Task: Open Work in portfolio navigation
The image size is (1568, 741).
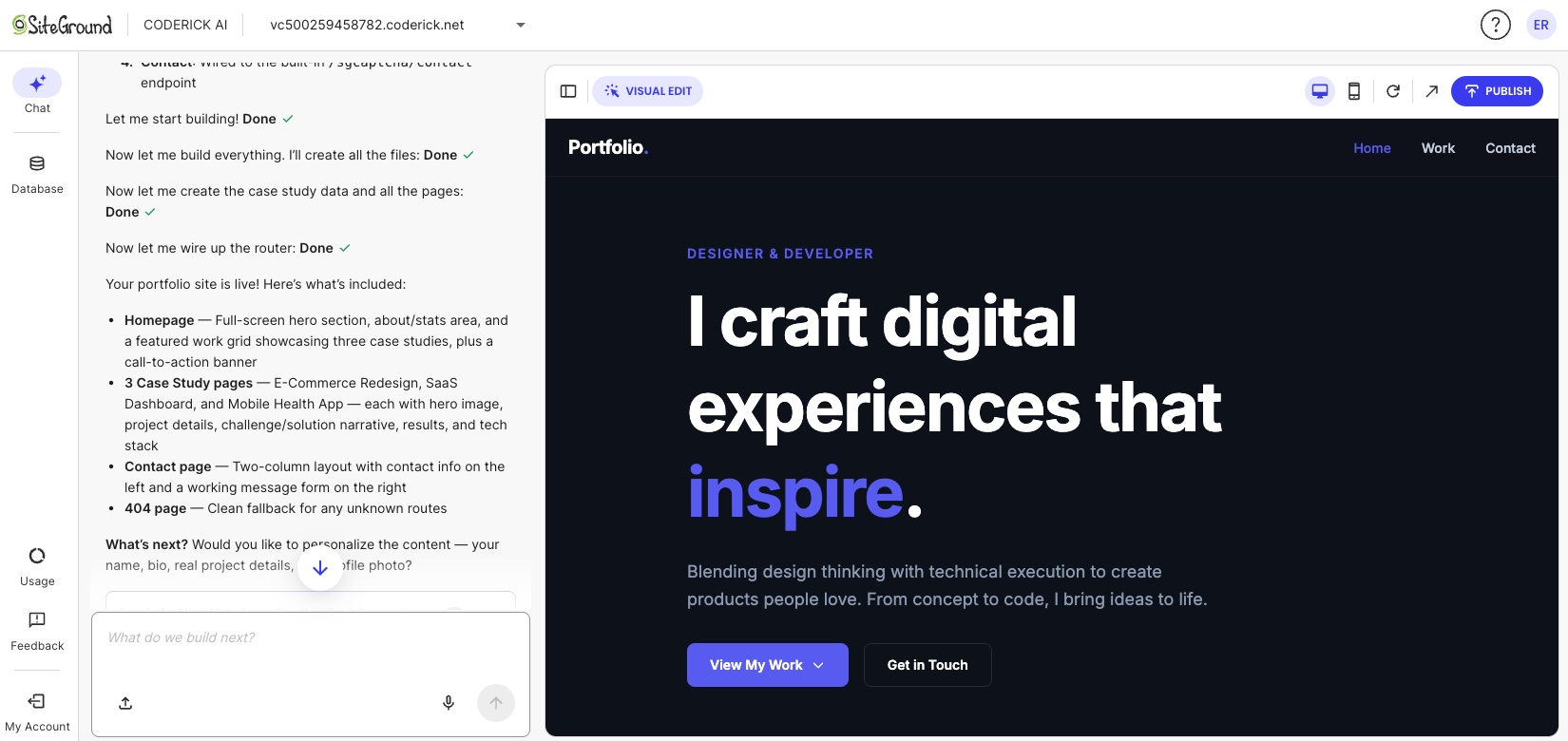Action: [1438, 148]
